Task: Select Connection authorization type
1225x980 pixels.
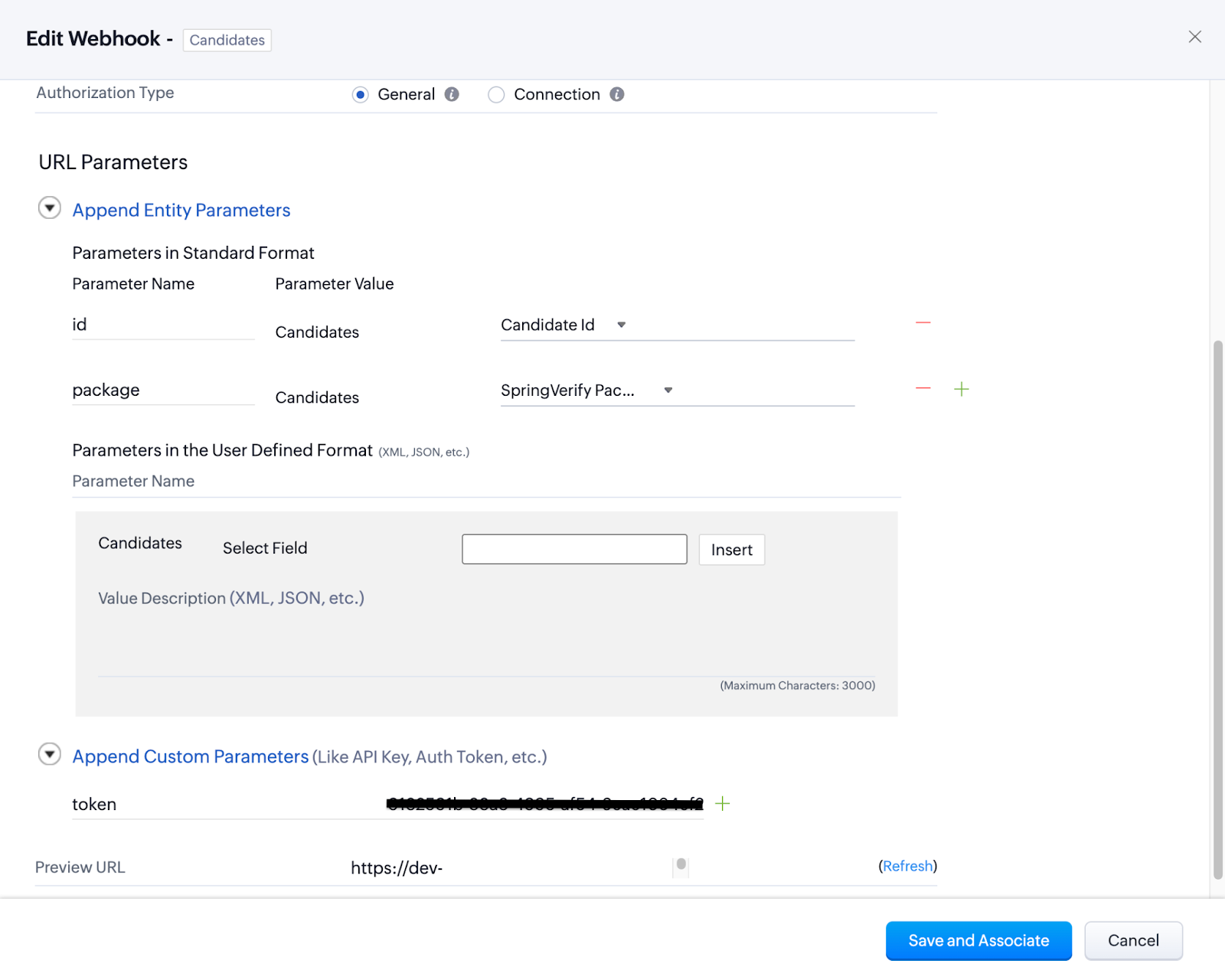Action: (496, 94)
